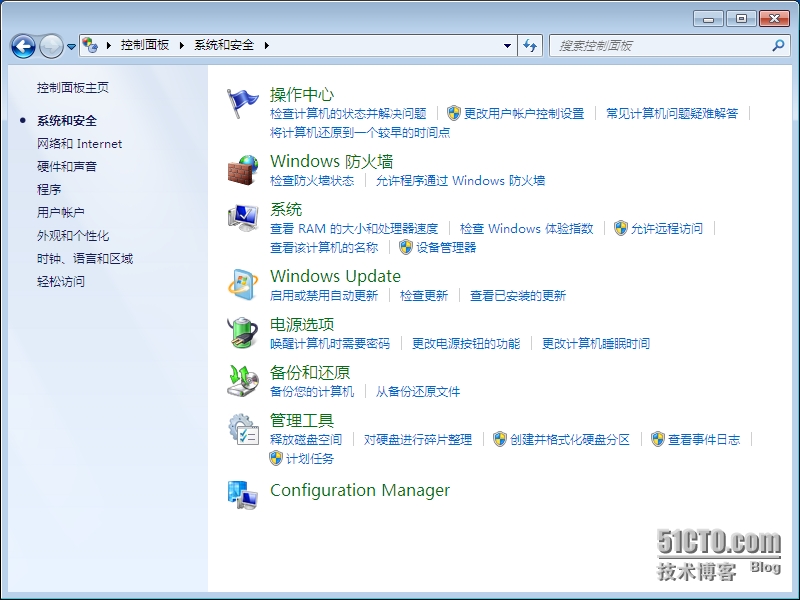
Task: Click 检查防火墙状态 link
Action: coord(312,181)
